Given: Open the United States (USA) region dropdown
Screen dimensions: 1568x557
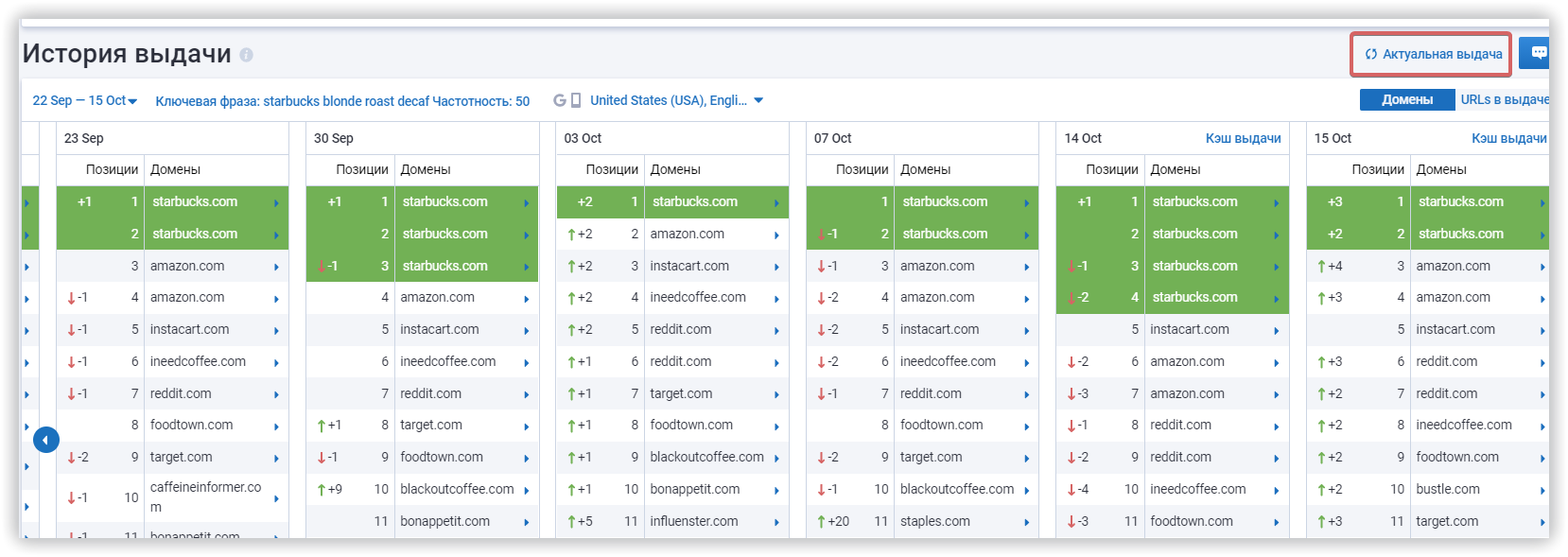Looking at the screenshot, I should [677, 100].
